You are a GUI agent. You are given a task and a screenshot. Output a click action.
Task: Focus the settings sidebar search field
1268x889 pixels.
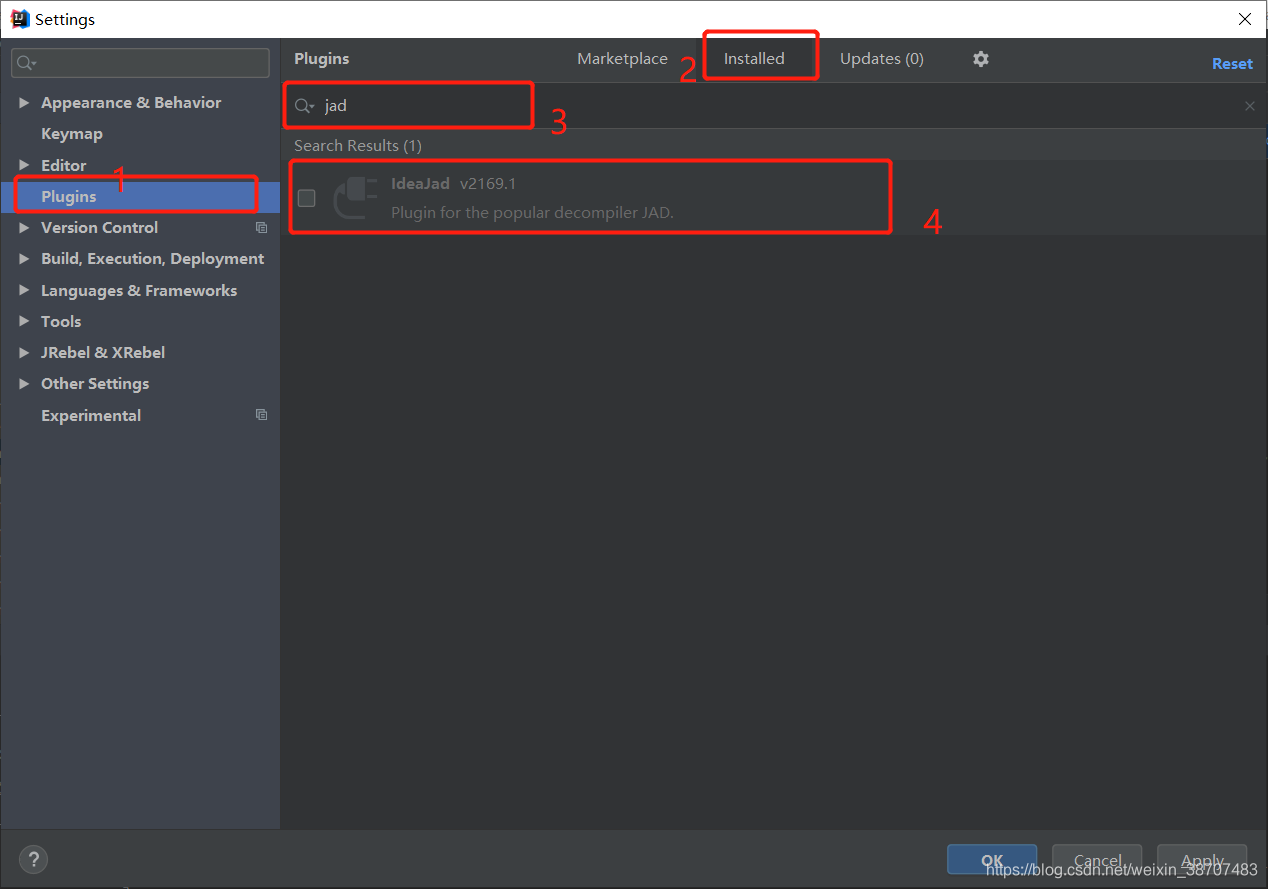pyautogui.click(x=140, y=63)
